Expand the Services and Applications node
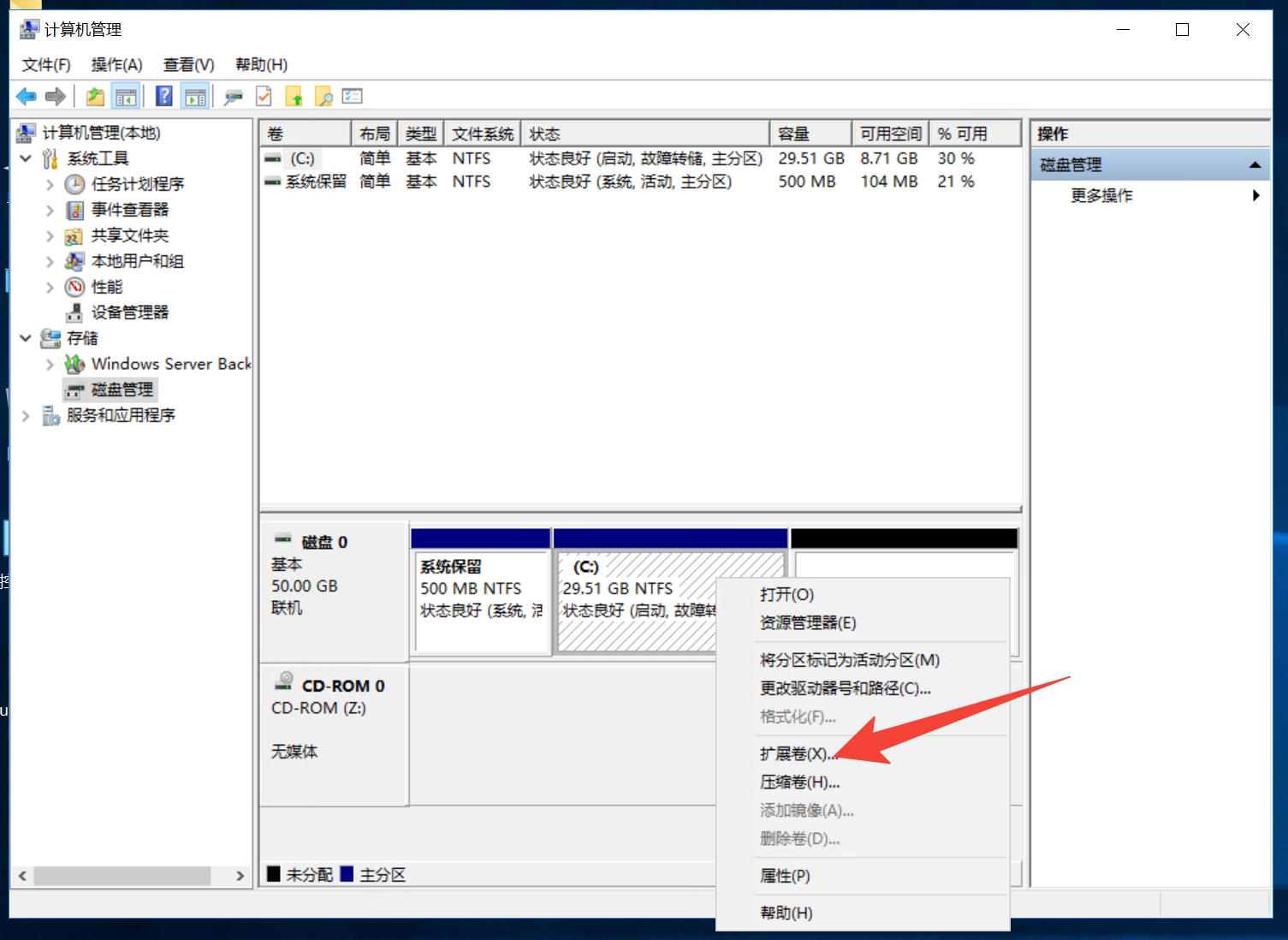Image resolution: width=1288 pixels, height=940 pixels. pos(26,416)
